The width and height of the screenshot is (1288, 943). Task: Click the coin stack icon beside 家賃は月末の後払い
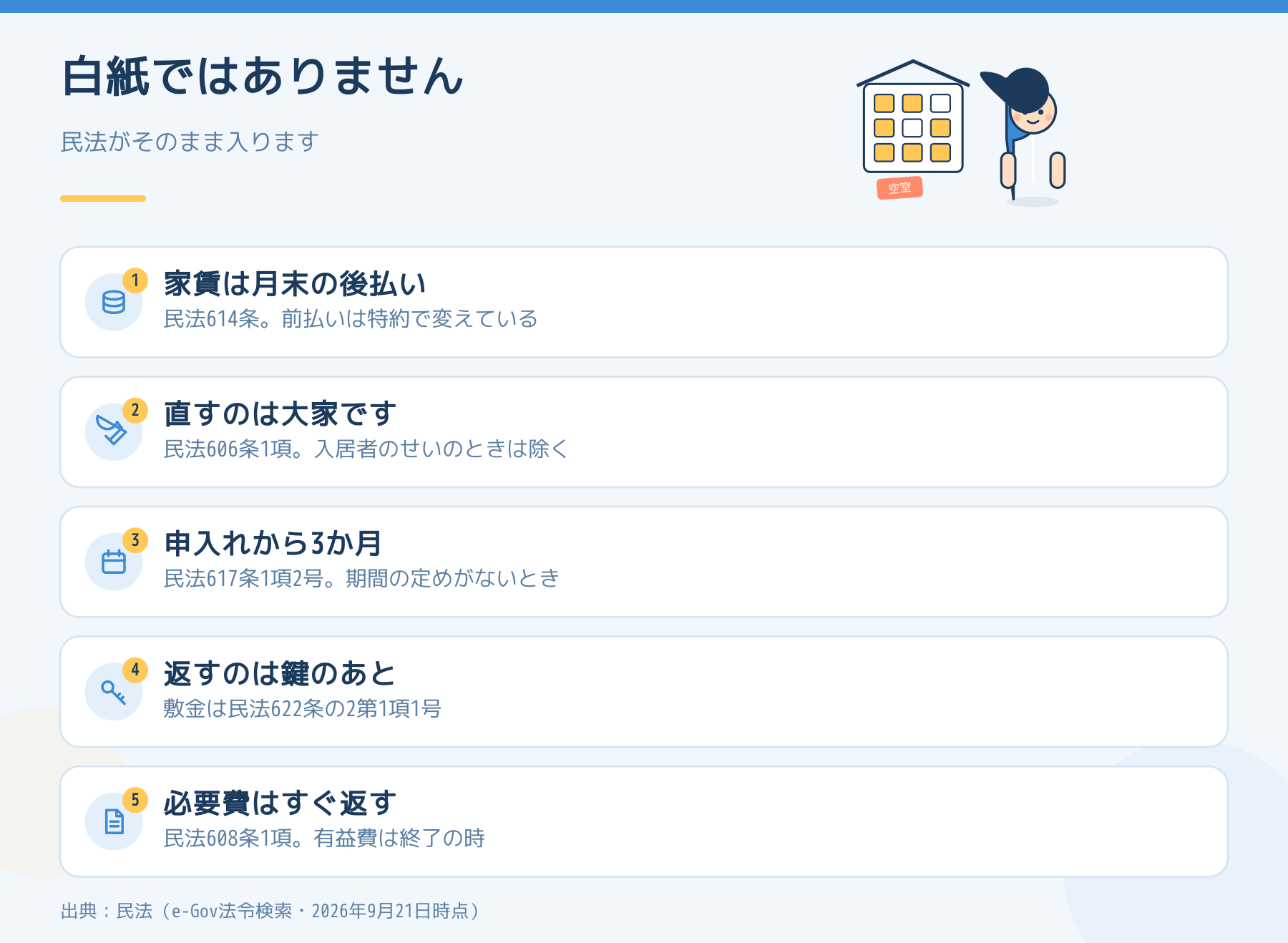(x=114, y=302)
